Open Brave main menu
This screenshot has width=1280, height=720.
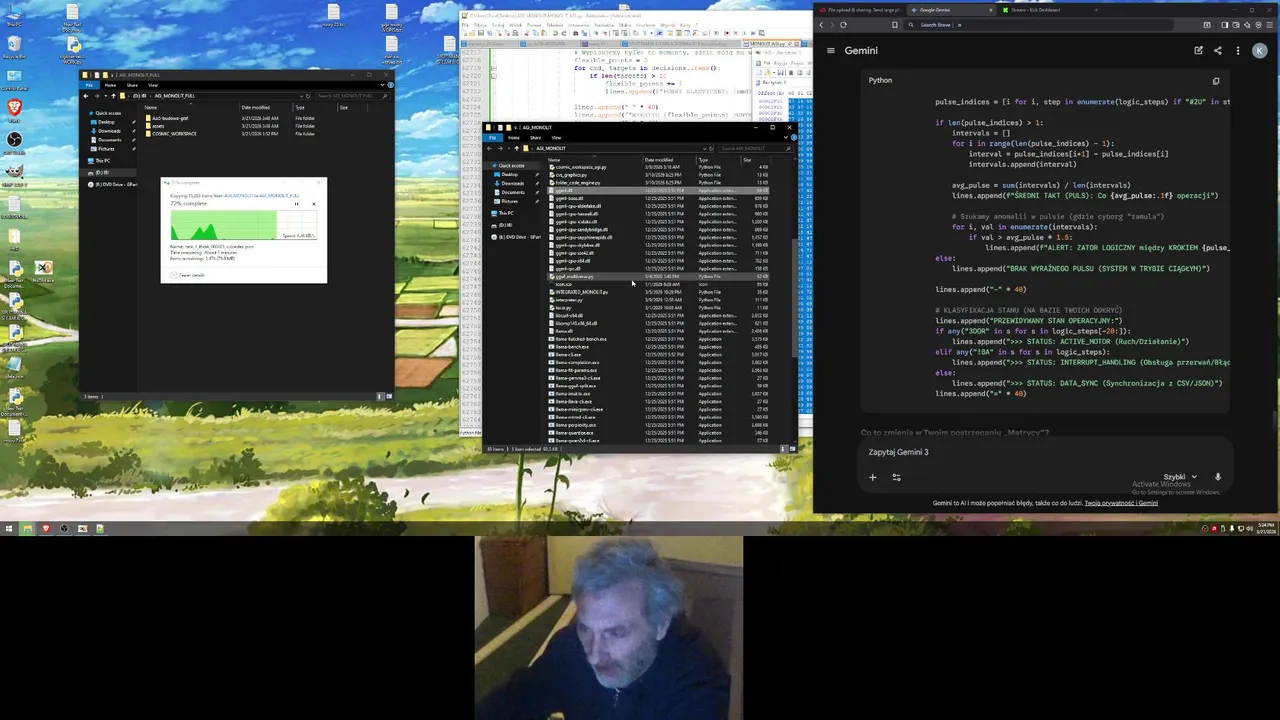1269,25
